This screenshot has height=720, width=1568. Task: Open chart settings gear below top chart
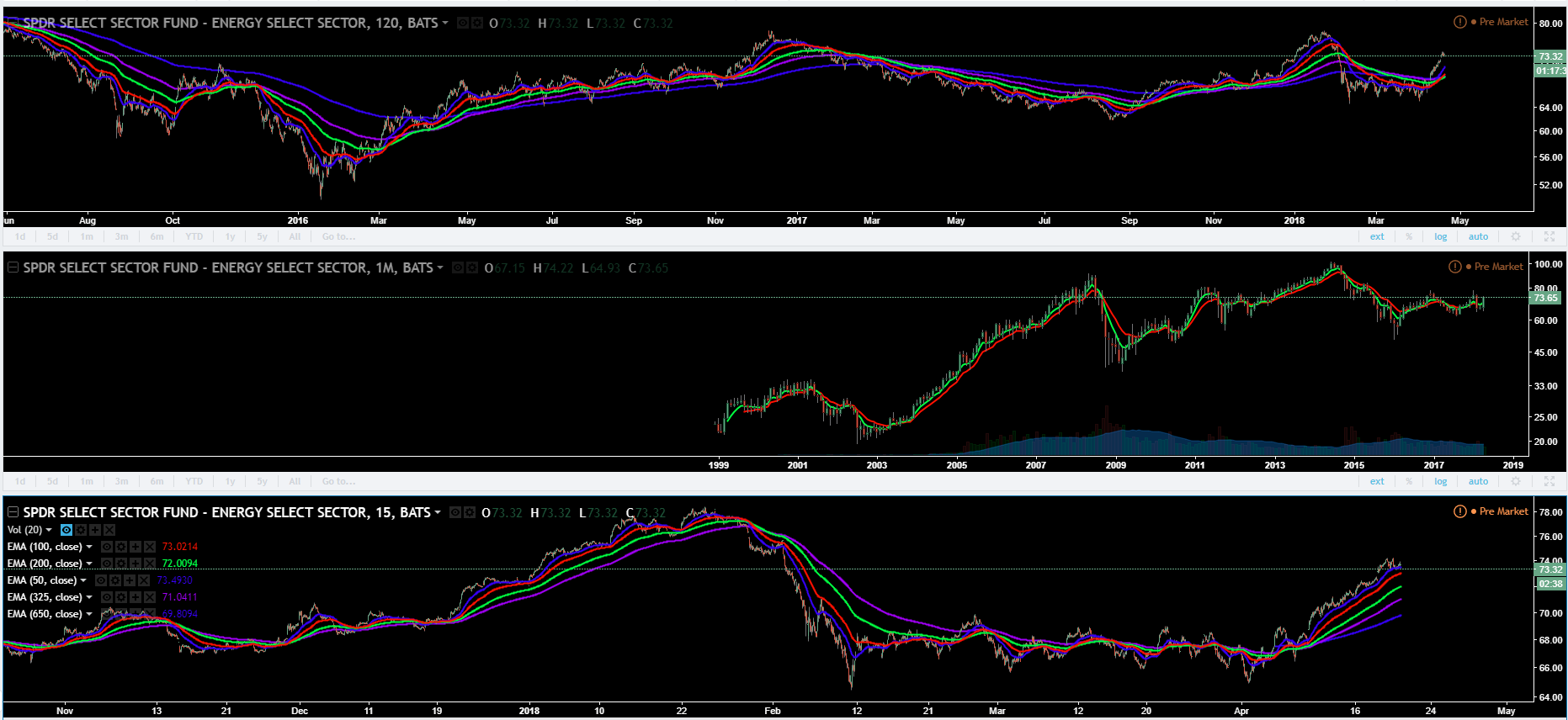click(x=1516, y=237)
